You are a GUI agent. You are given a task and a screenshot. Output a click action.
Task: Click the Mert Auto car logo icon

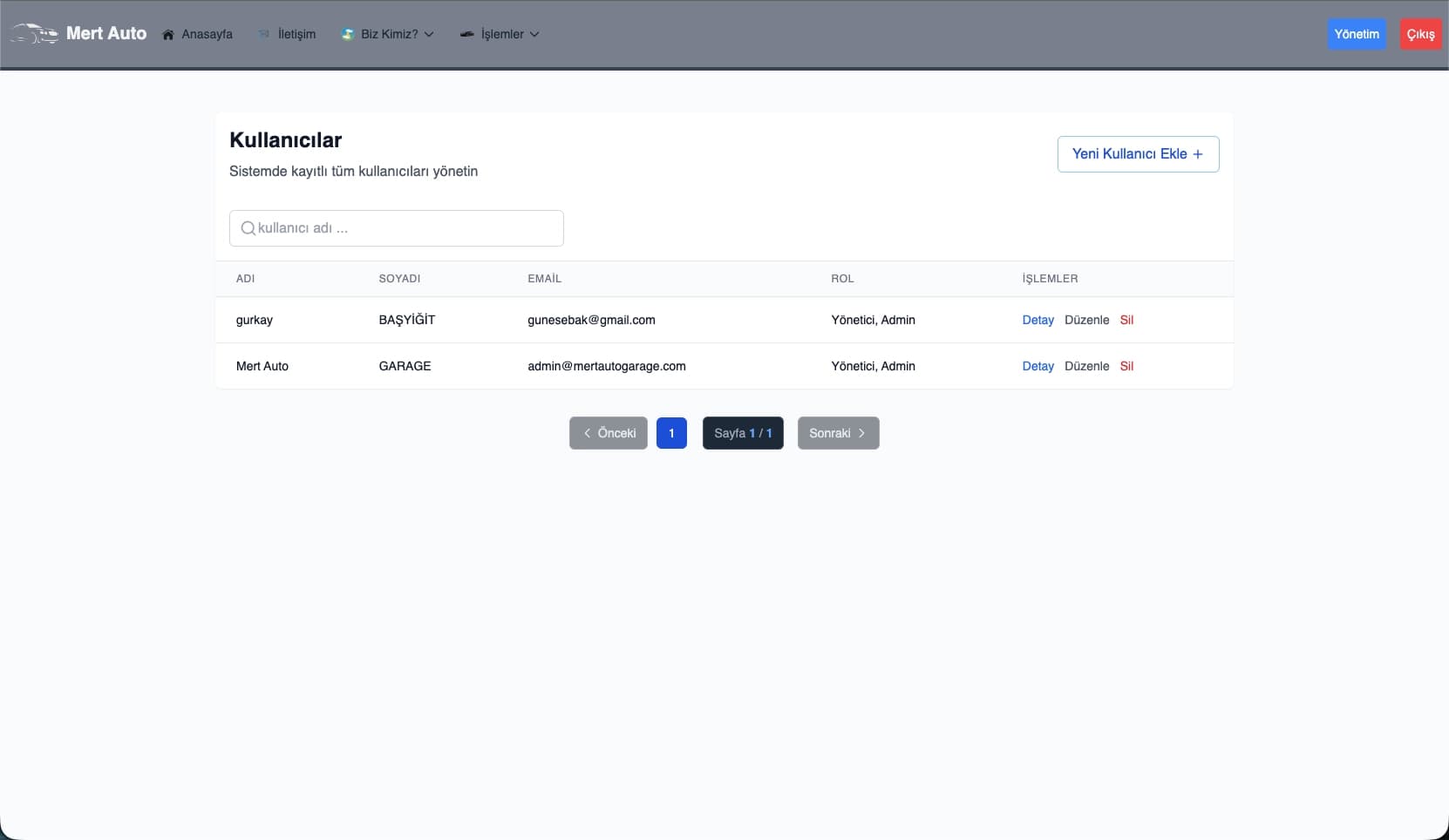pos(34,34)
